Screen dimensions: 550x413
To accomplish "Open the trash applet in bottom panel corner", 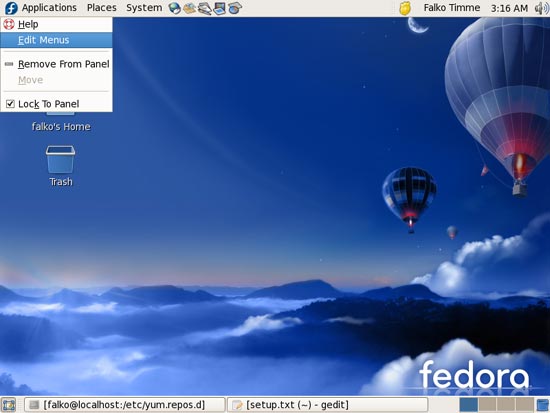I will [543, 405].
